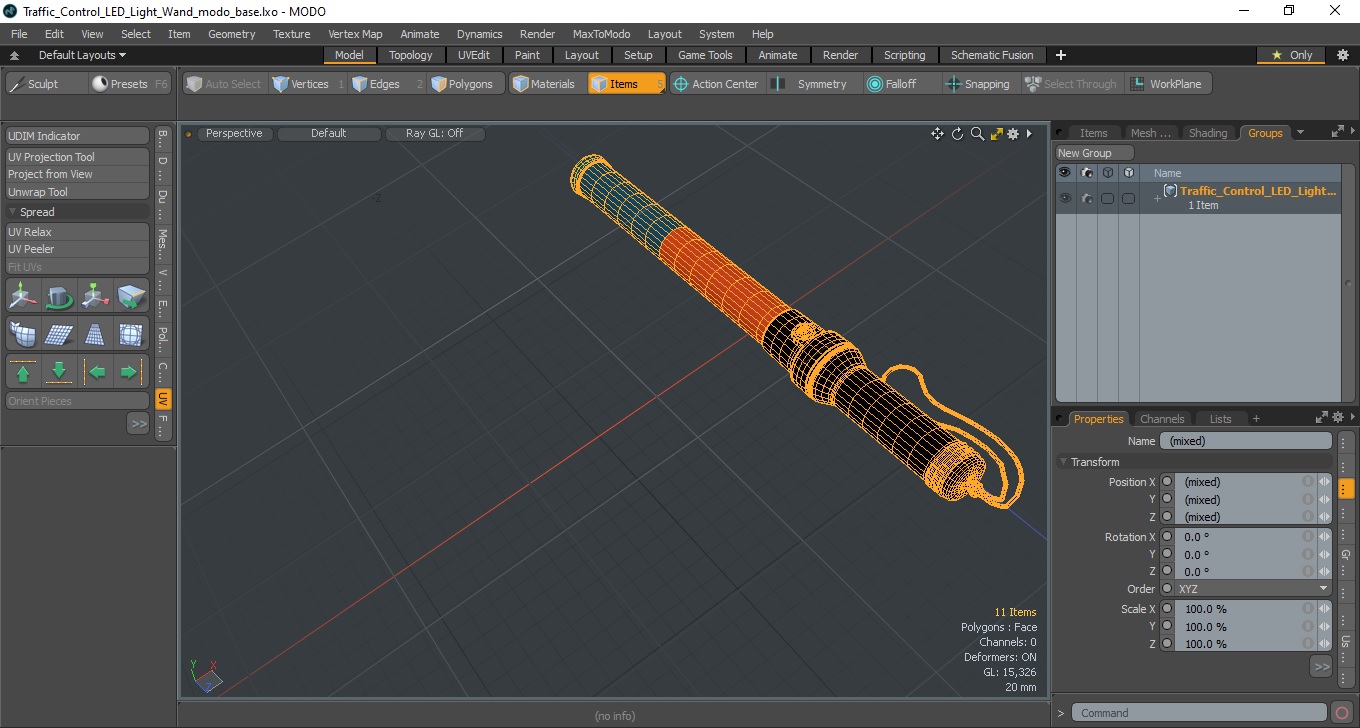Open the Default Layouts dropdown
The width and height of the screenshot is (1360, 728).
click(x=82, y=55)
